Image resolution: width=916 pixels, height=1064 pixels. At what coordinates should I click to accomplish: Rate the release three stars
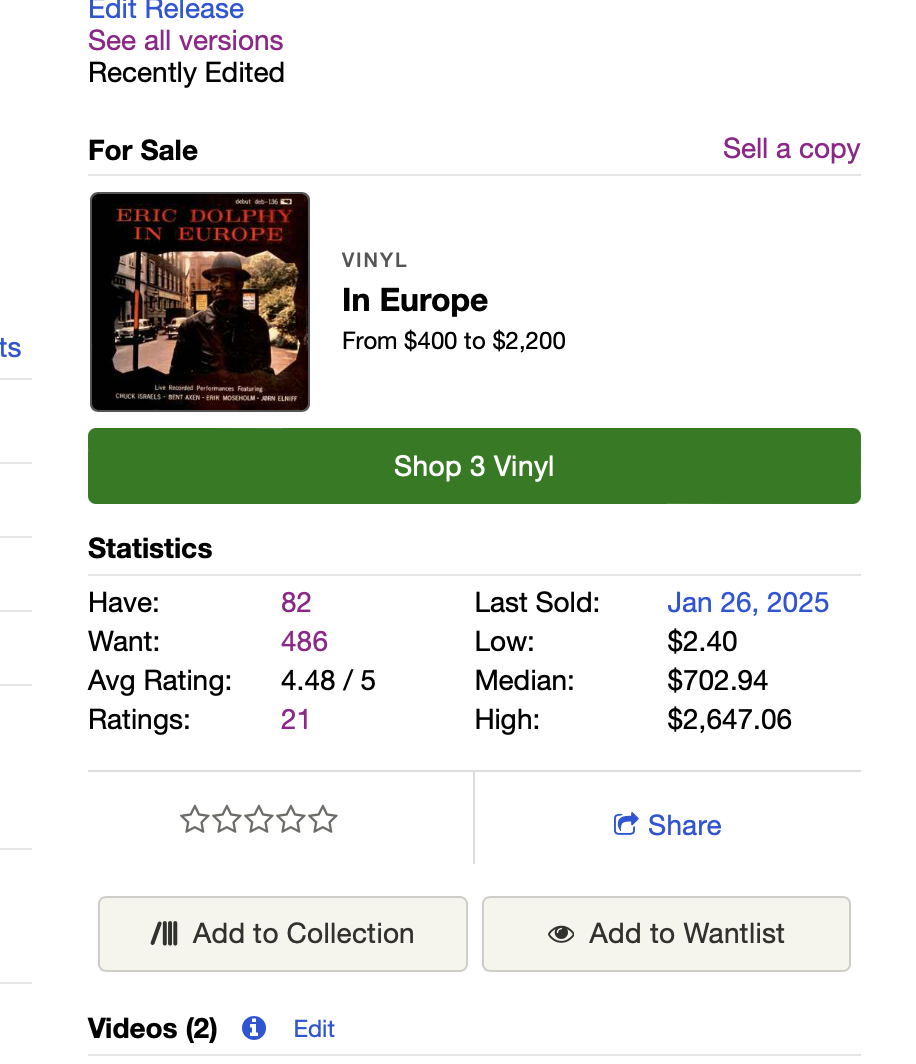(x=259, y=821)
